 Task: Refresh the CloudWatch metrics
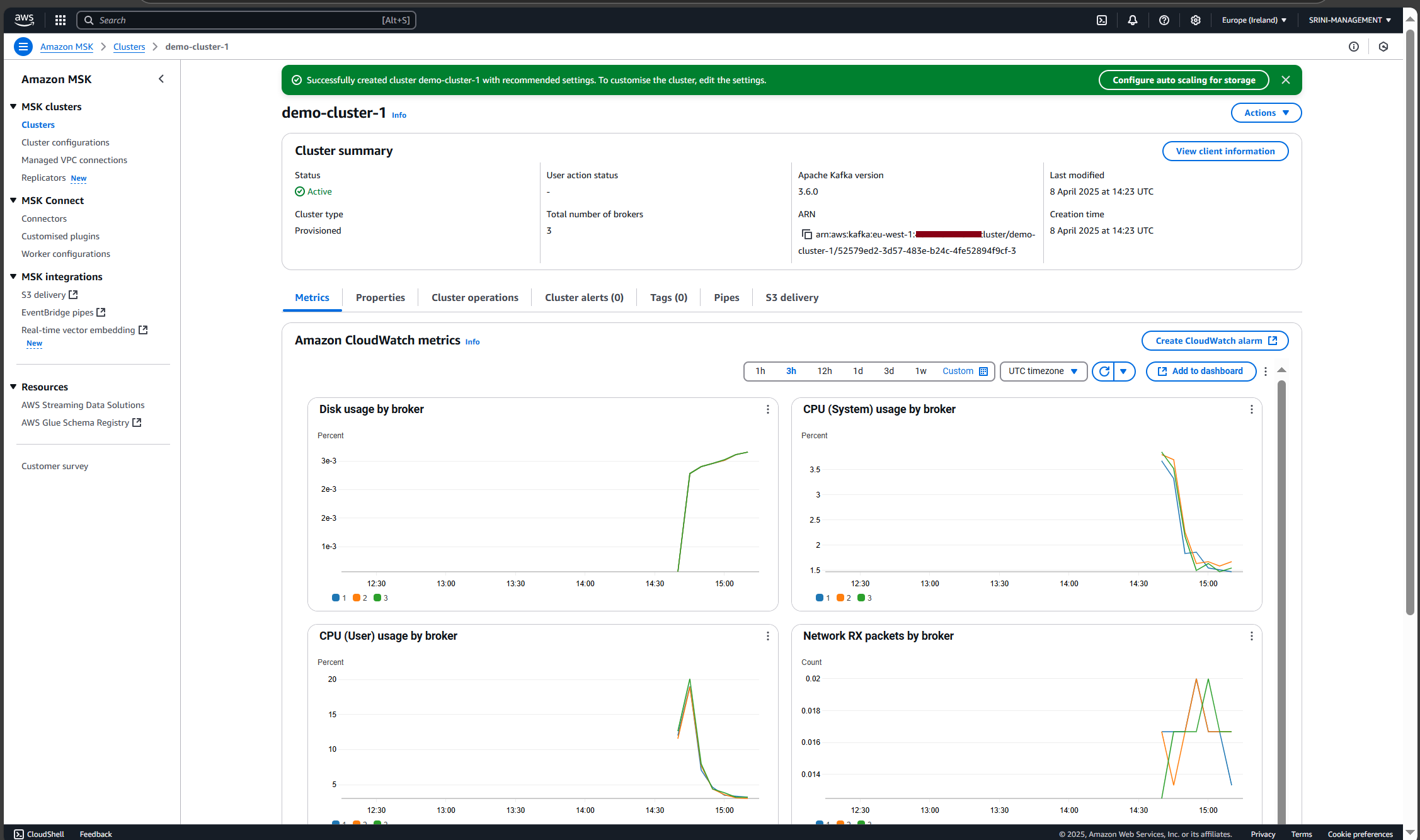point(1104,372)
